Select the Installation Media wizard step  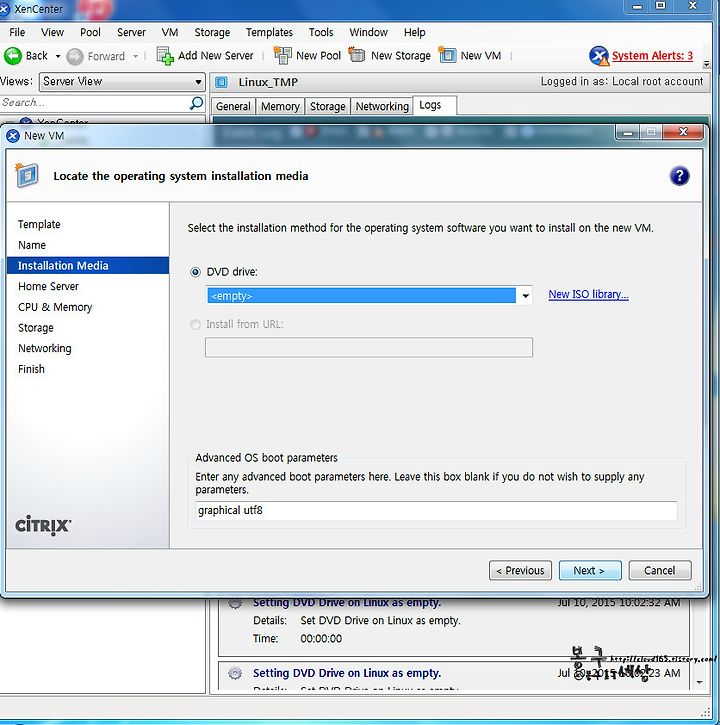coord(88,265)
